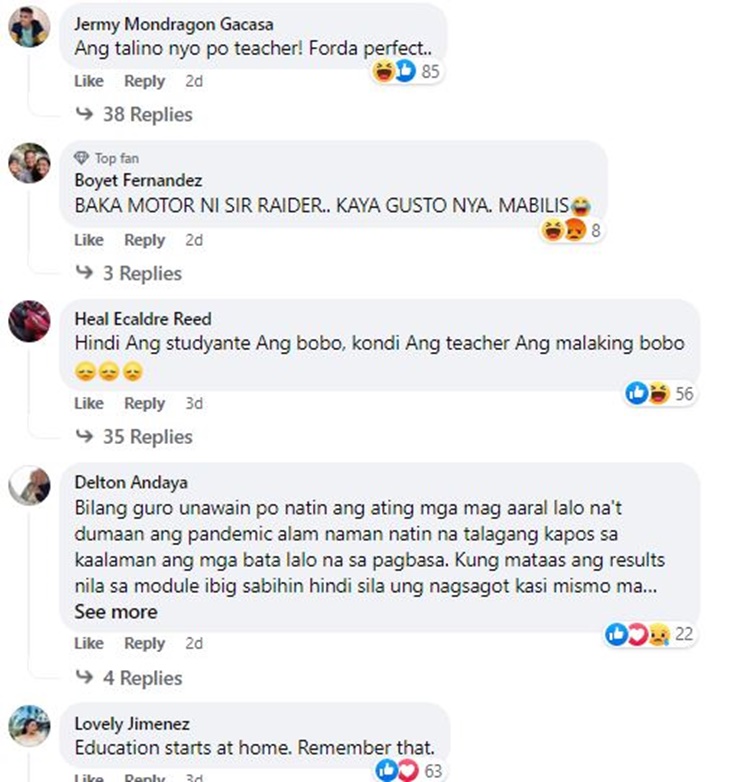The height and width of the screenshot is (782, 750).
Task: Expand Delton Andaya's comment with See more
Action: [x=116, y=612]
